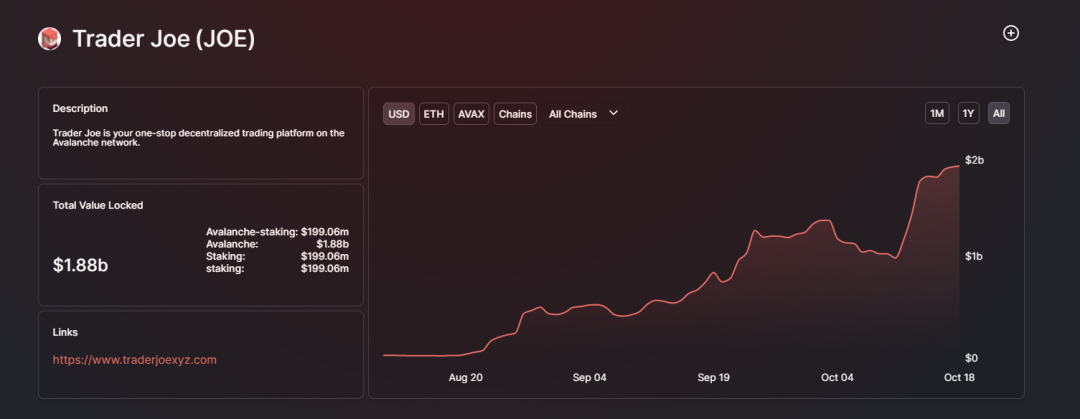The image size is (1080, 419).
Task: Switch chart denomination to AVAX
Action: tap(471, 114)
